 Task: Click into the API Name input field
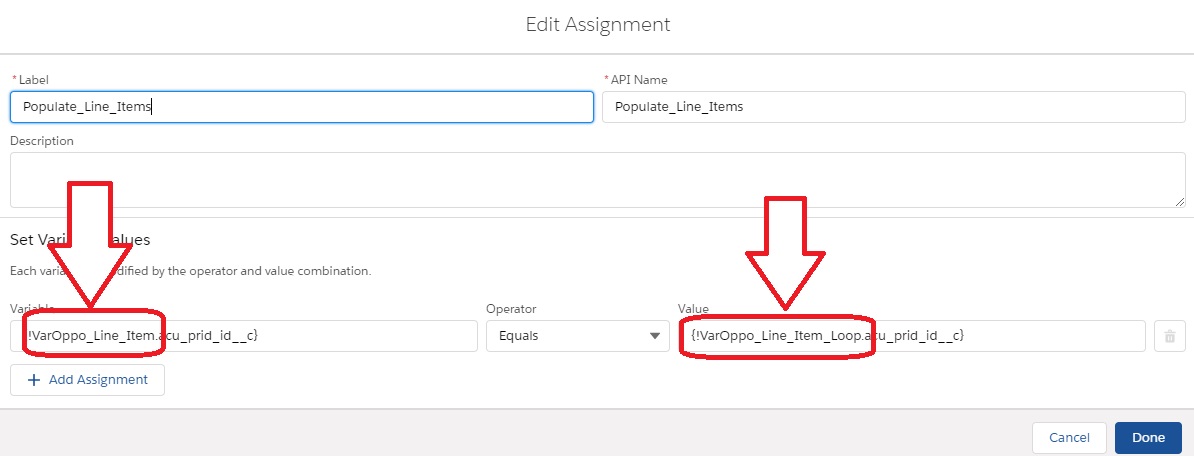tap(893, 107)
